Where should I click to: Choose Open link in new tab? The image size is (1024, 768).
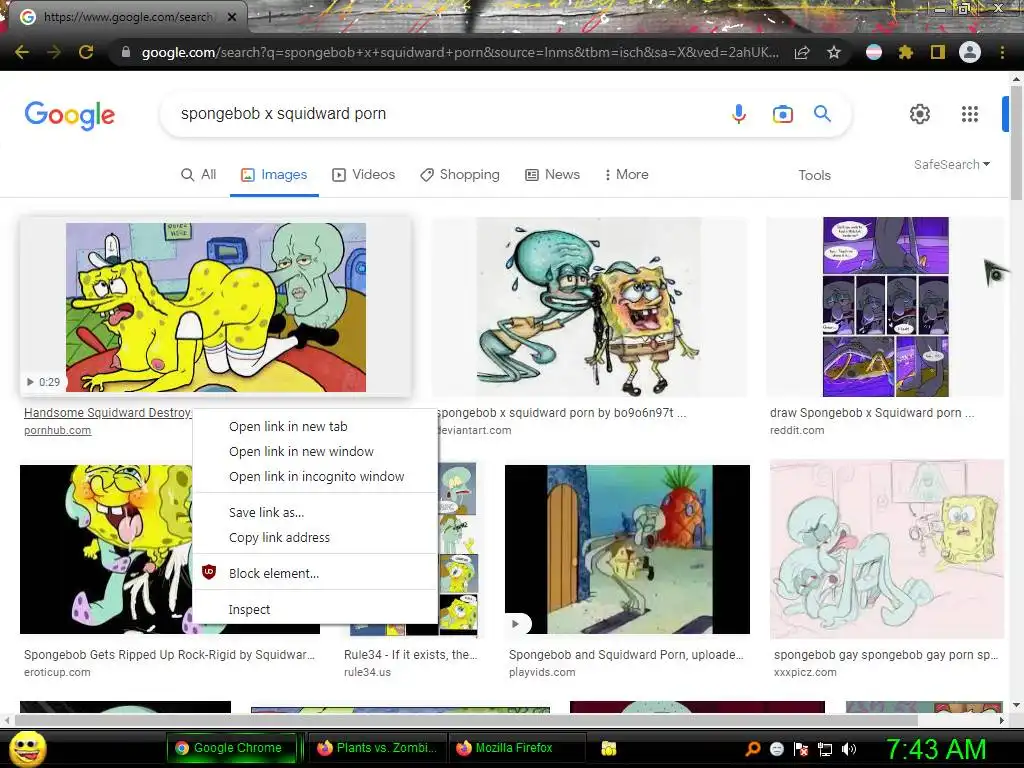tap(315, 426)
